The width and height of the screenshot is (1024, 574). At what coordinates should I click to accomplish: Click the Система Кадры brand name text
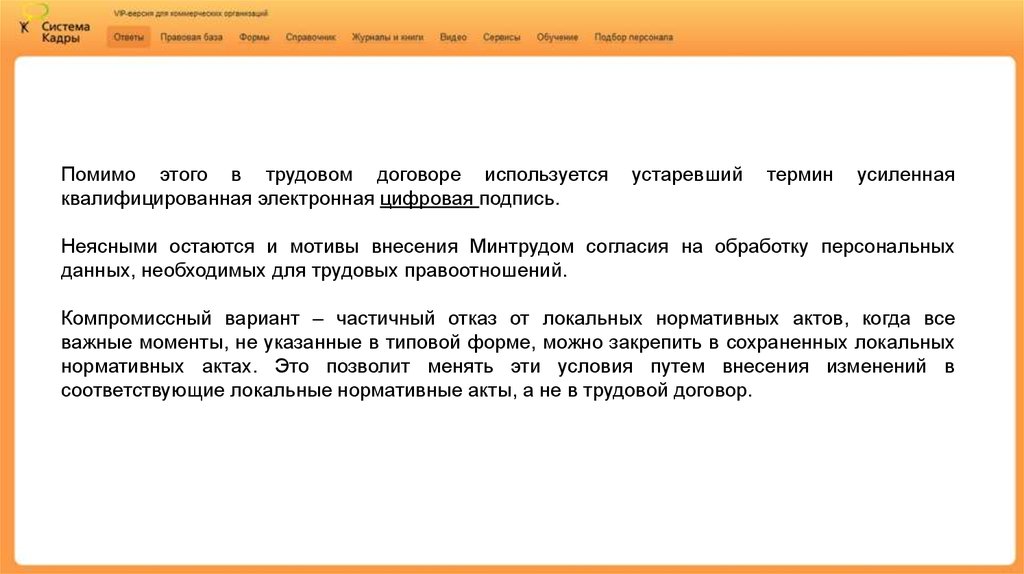(66, 31)
